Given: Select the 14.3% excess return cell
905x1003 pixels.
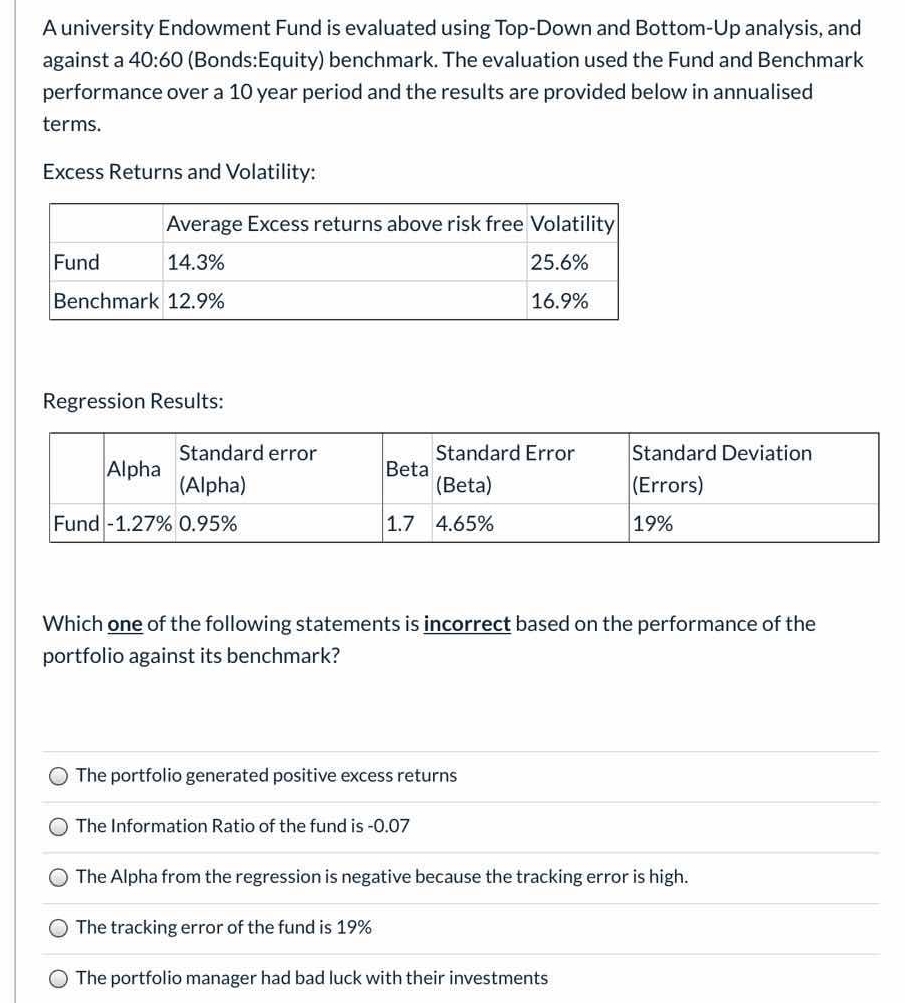Looking at the screenshot, I should [x=194, y=262].
